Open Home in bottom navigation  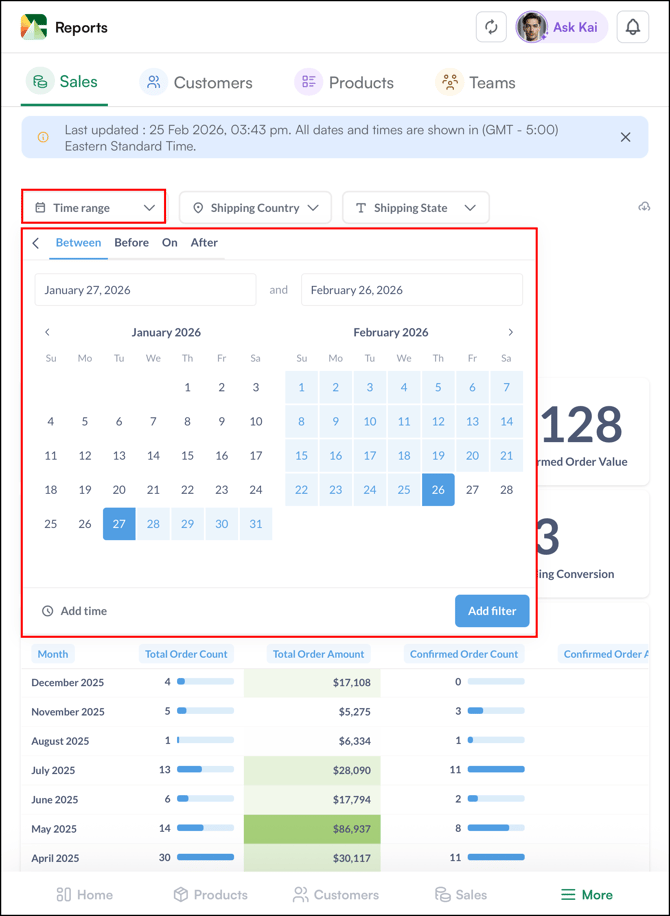tap(84, 894)
